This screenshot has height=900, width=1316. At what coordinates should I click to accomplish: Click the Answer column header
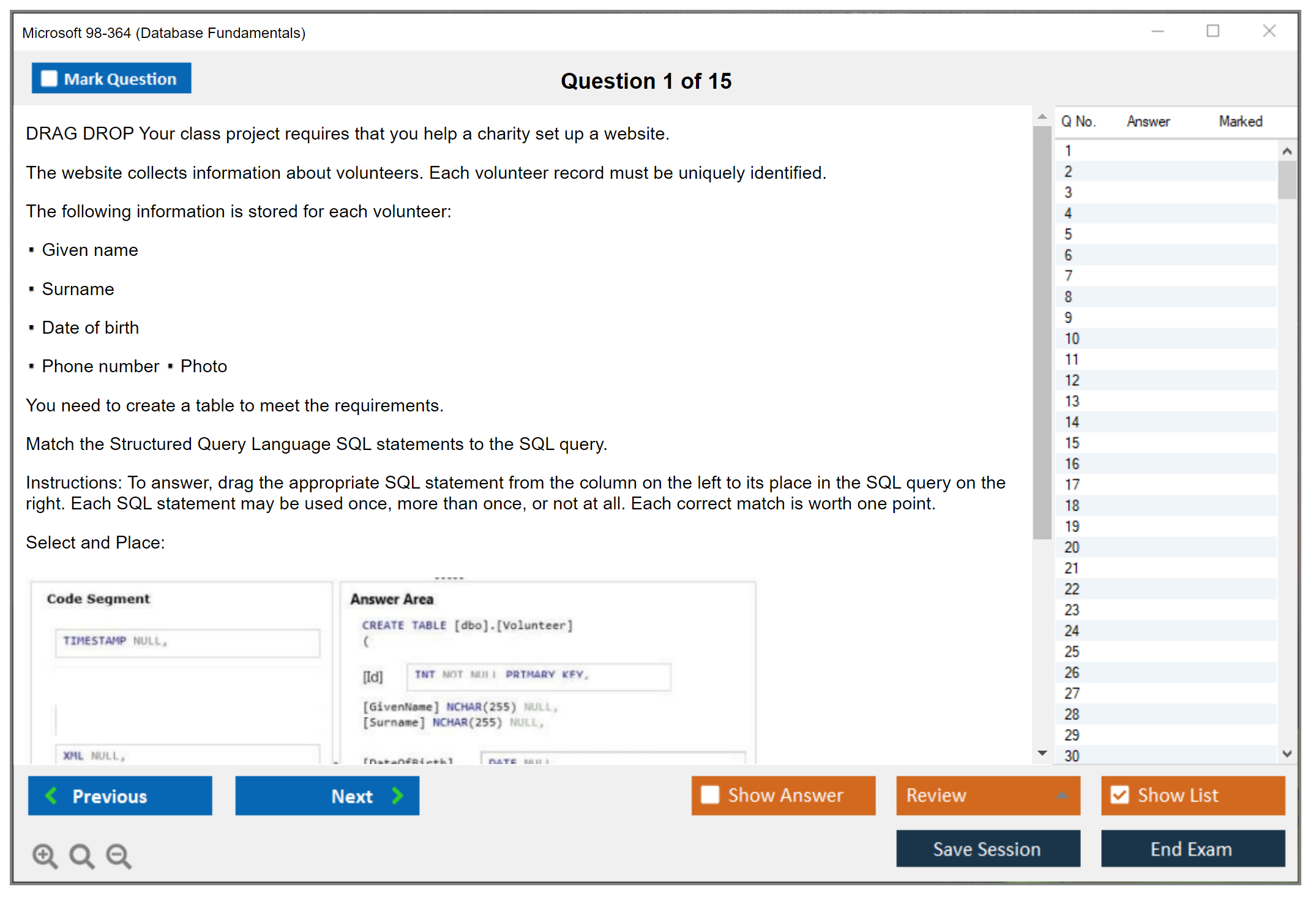tap(1148, 121)
